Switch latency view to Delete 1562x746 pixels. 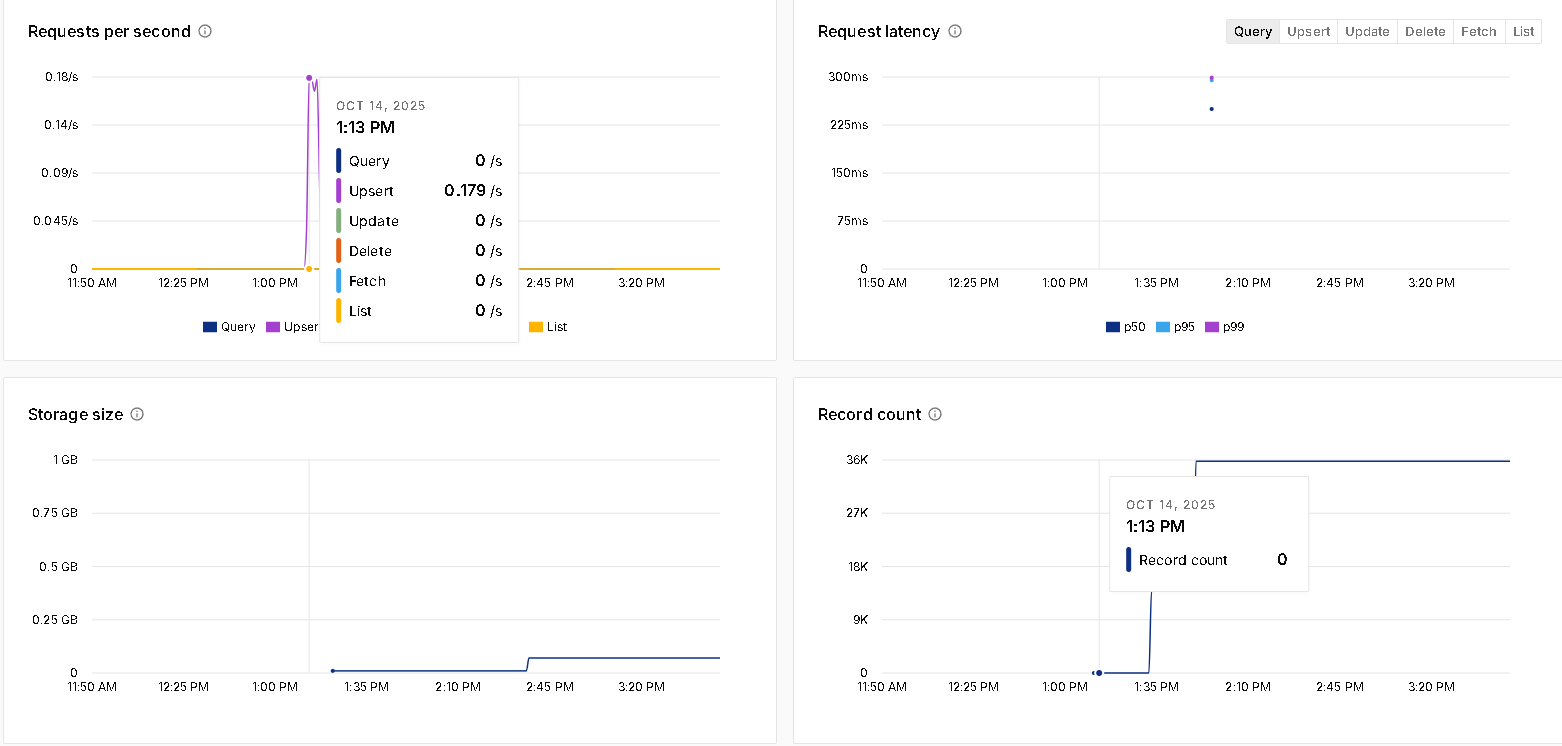(1425, 32)
